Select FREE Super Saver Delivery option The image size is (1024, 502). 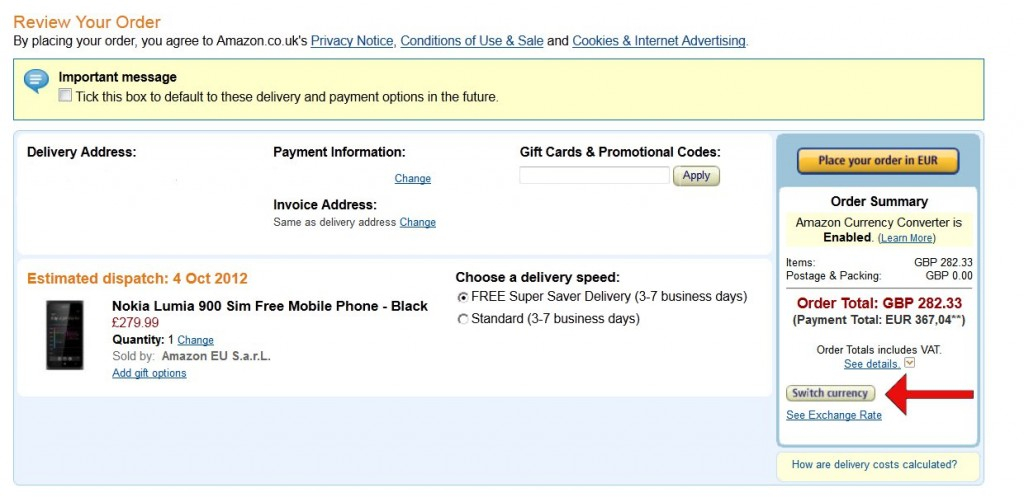[462, 297]
